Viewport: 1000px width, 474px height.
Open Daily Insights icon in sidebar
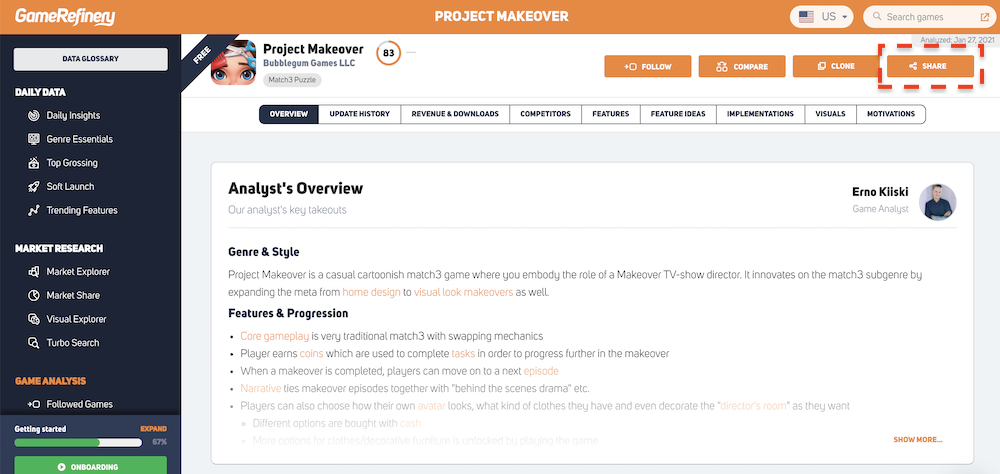point(34,115)
